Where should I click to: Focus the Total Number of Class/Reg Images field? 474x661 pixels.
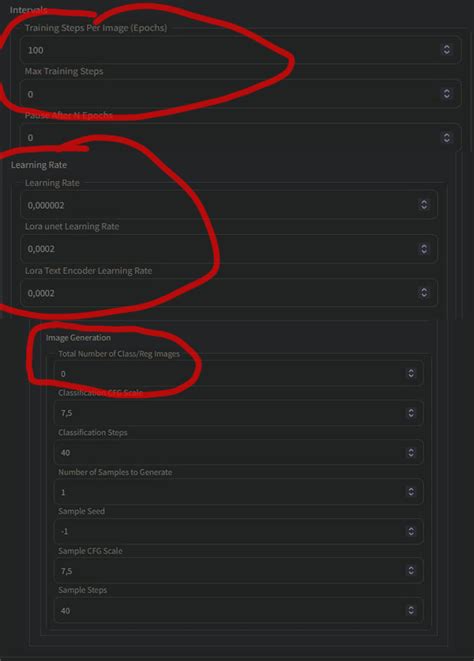click(x=239, y=373)
